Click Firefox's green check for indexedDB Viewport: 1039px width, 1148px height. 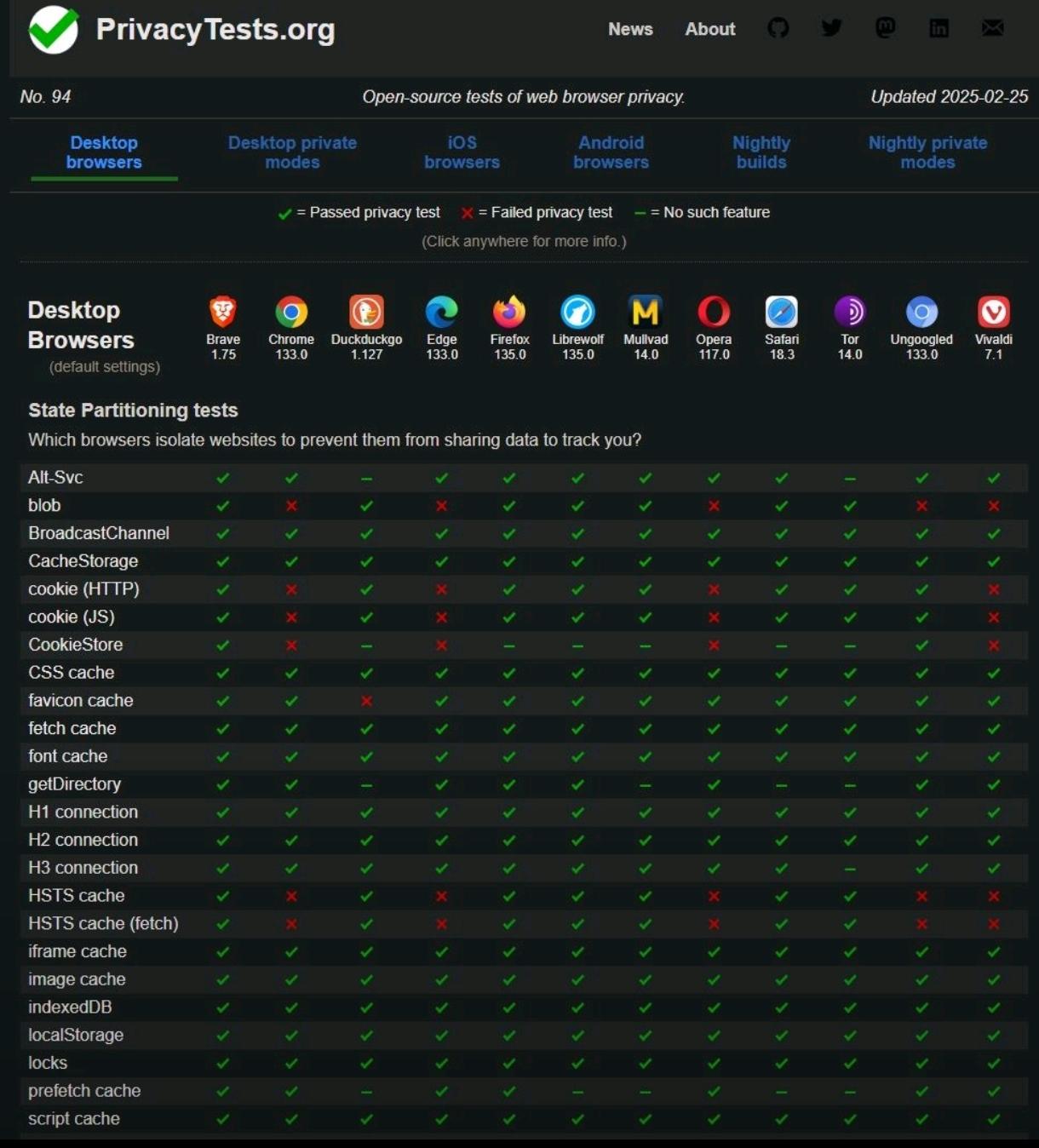pos(509,1007)
